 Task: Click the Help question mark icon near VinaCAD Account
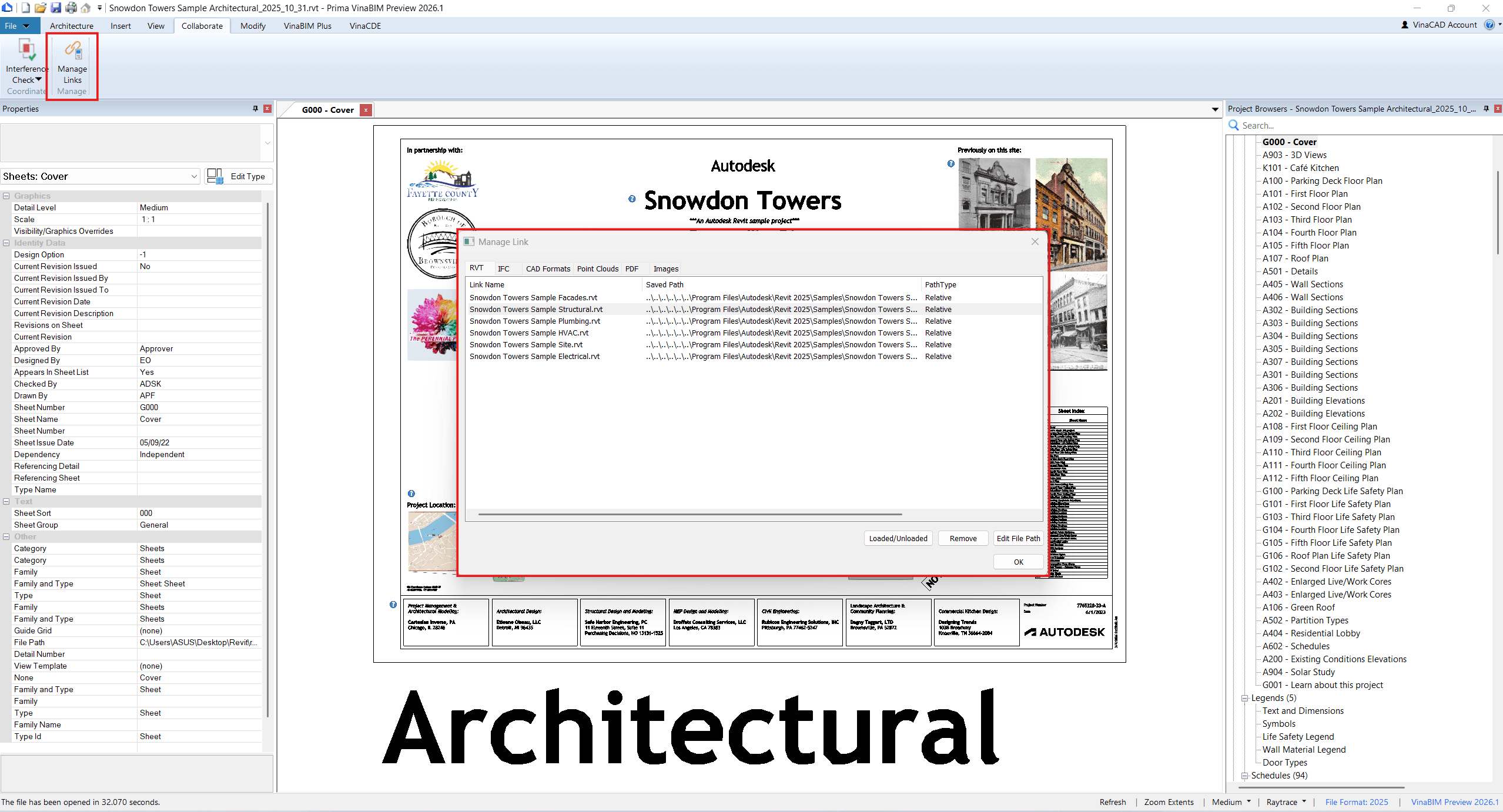[1489, 25]
